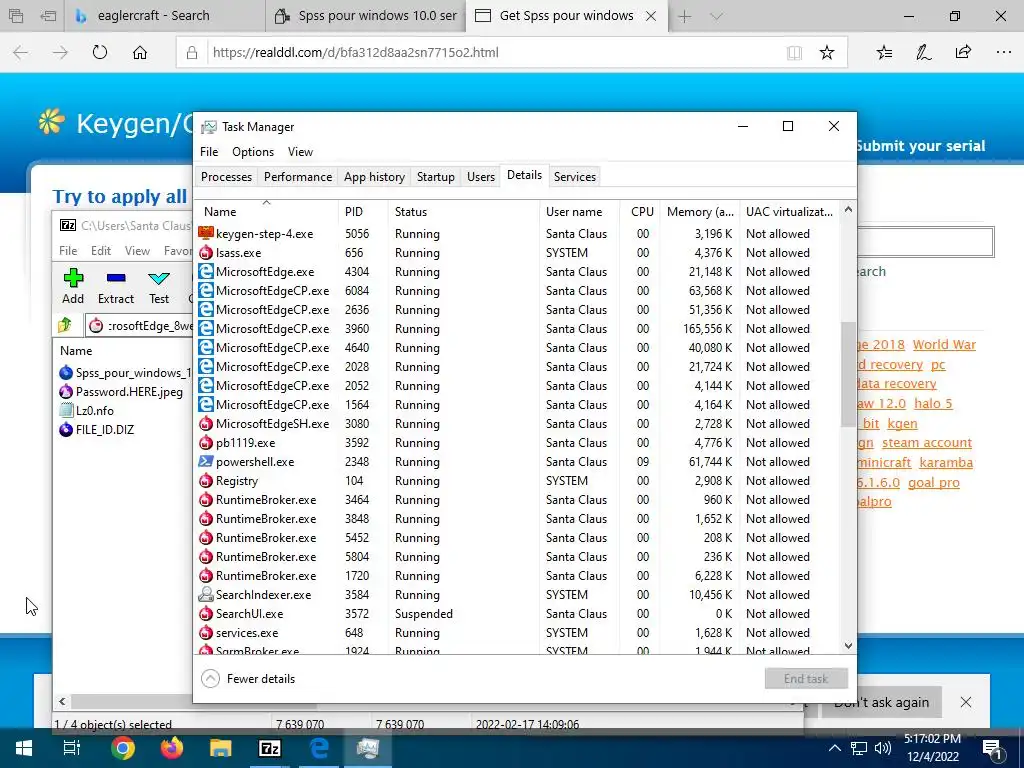The image size is (1024, 768).
Task: Select the SearchIndexer.exe process icon
Action: point(206,595)
